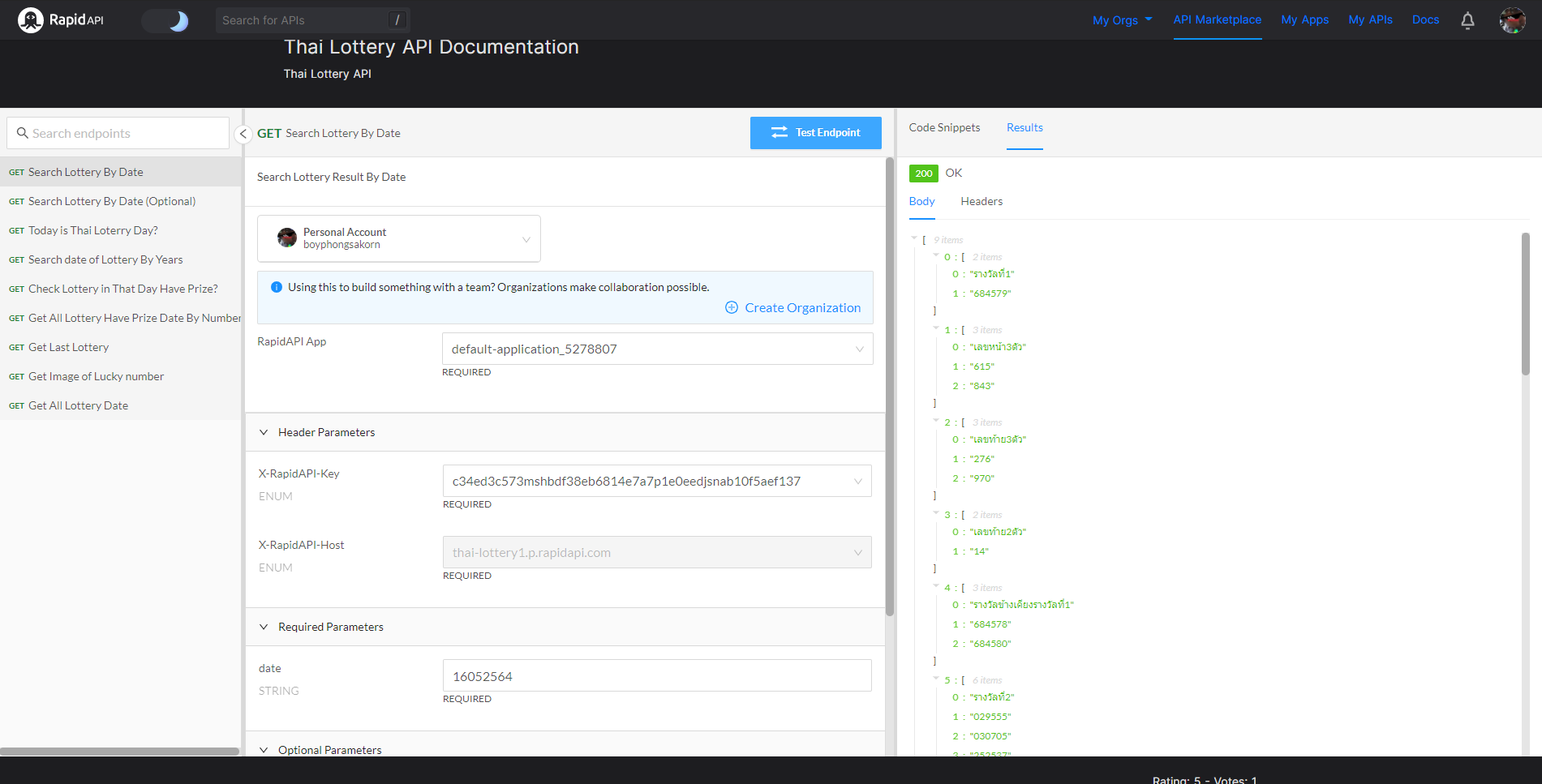Collapse JSON item 2 array
1542x784 pixels.
pyautogui.click(x=935, y=421)
